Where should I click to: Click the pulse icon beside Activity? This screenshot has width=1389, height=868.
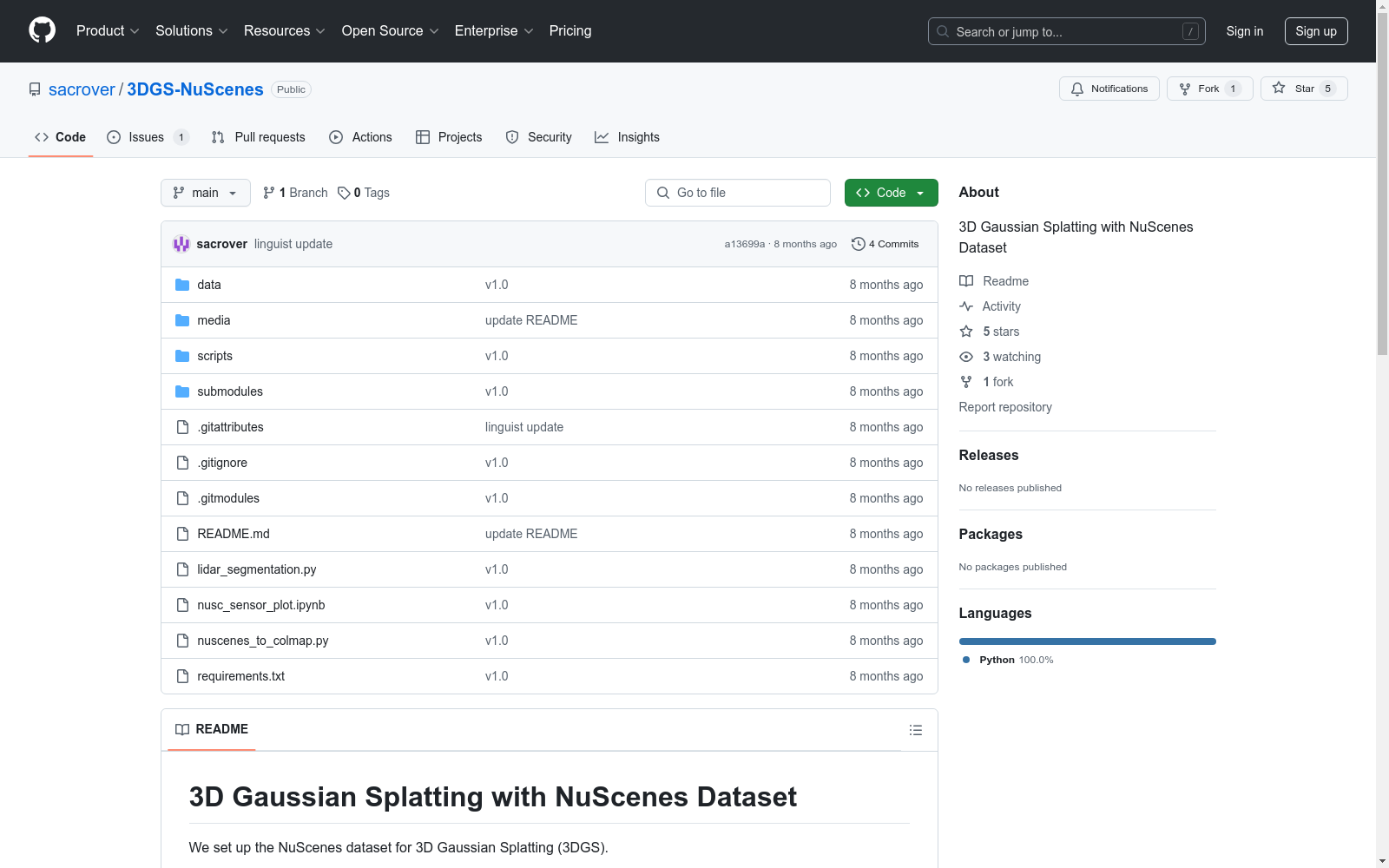tap(966, 306)
